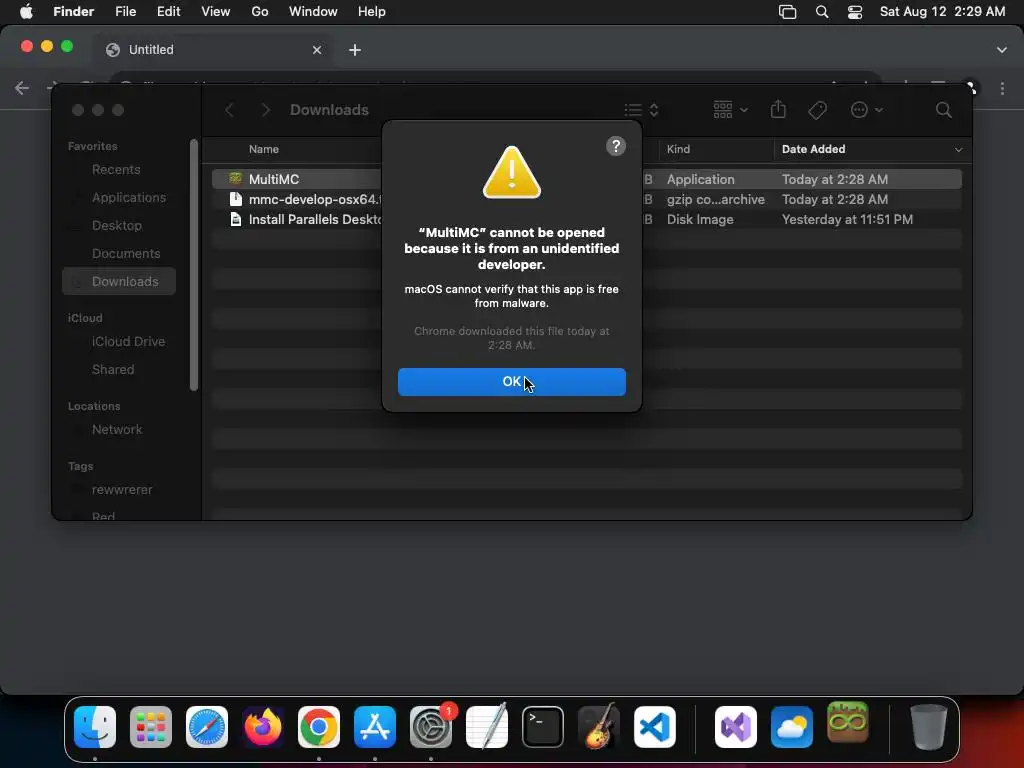Viewport: 1024px width, 768px height.
Task: Open Applications in Finder sidebar
Action: [129, 197]
